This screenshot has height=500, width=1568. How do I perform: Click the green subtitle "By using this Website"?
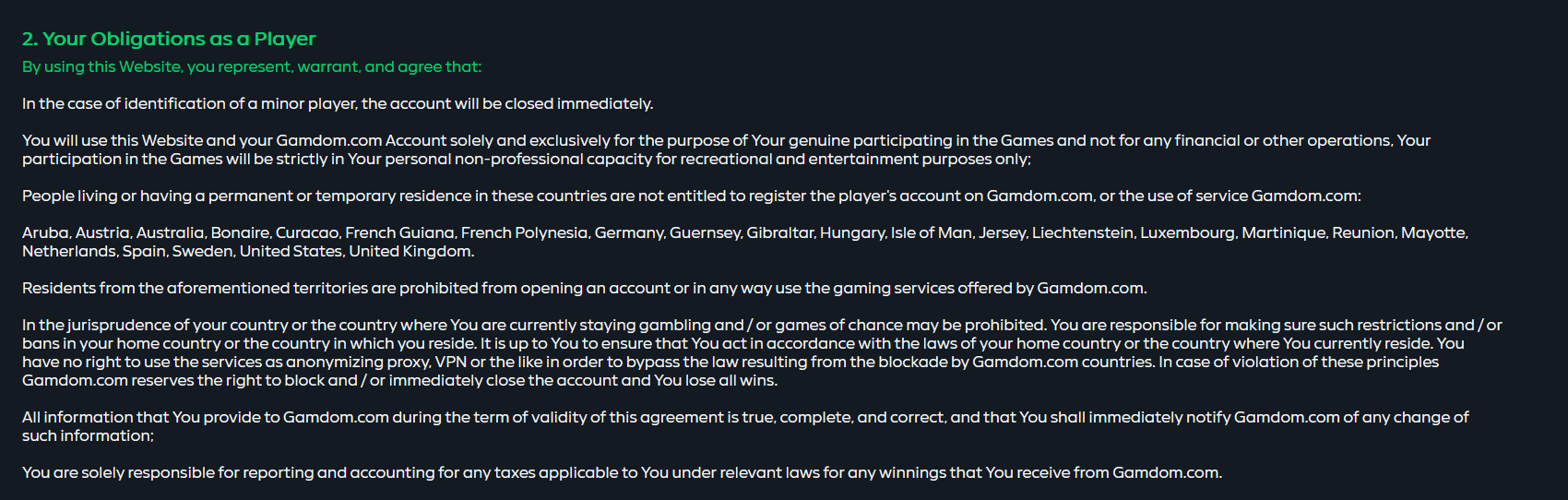101,66
